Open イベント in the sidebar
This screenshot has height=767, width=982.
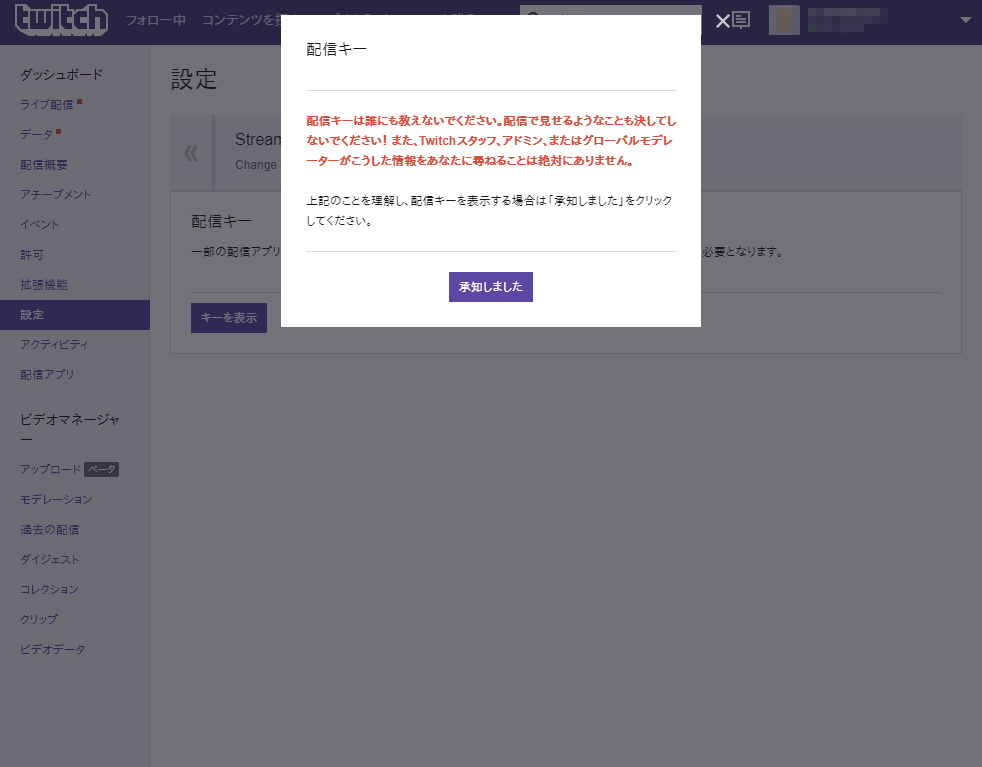click(x=39, y=224)
